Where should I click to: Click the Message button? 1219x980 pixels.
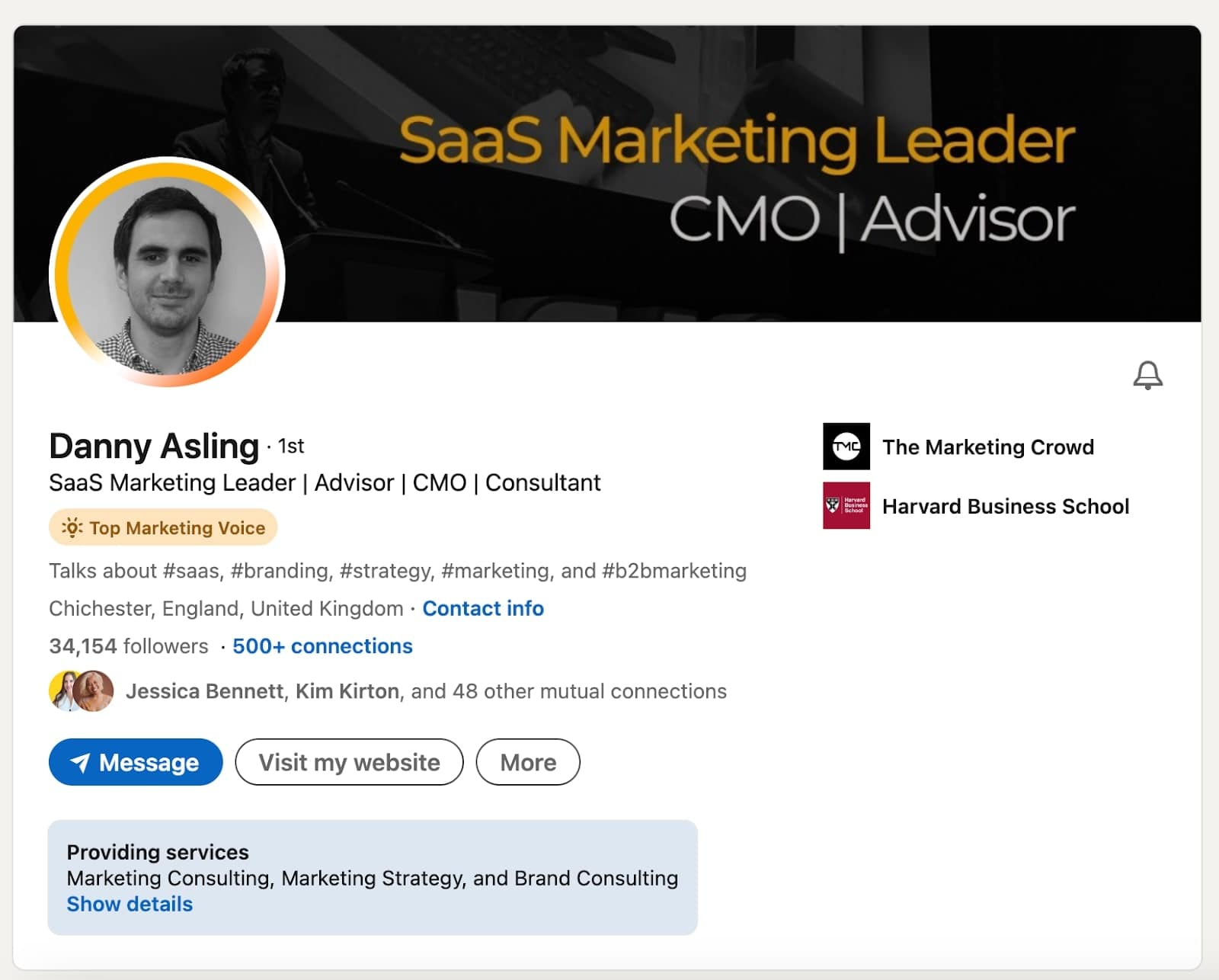point(136,762)
